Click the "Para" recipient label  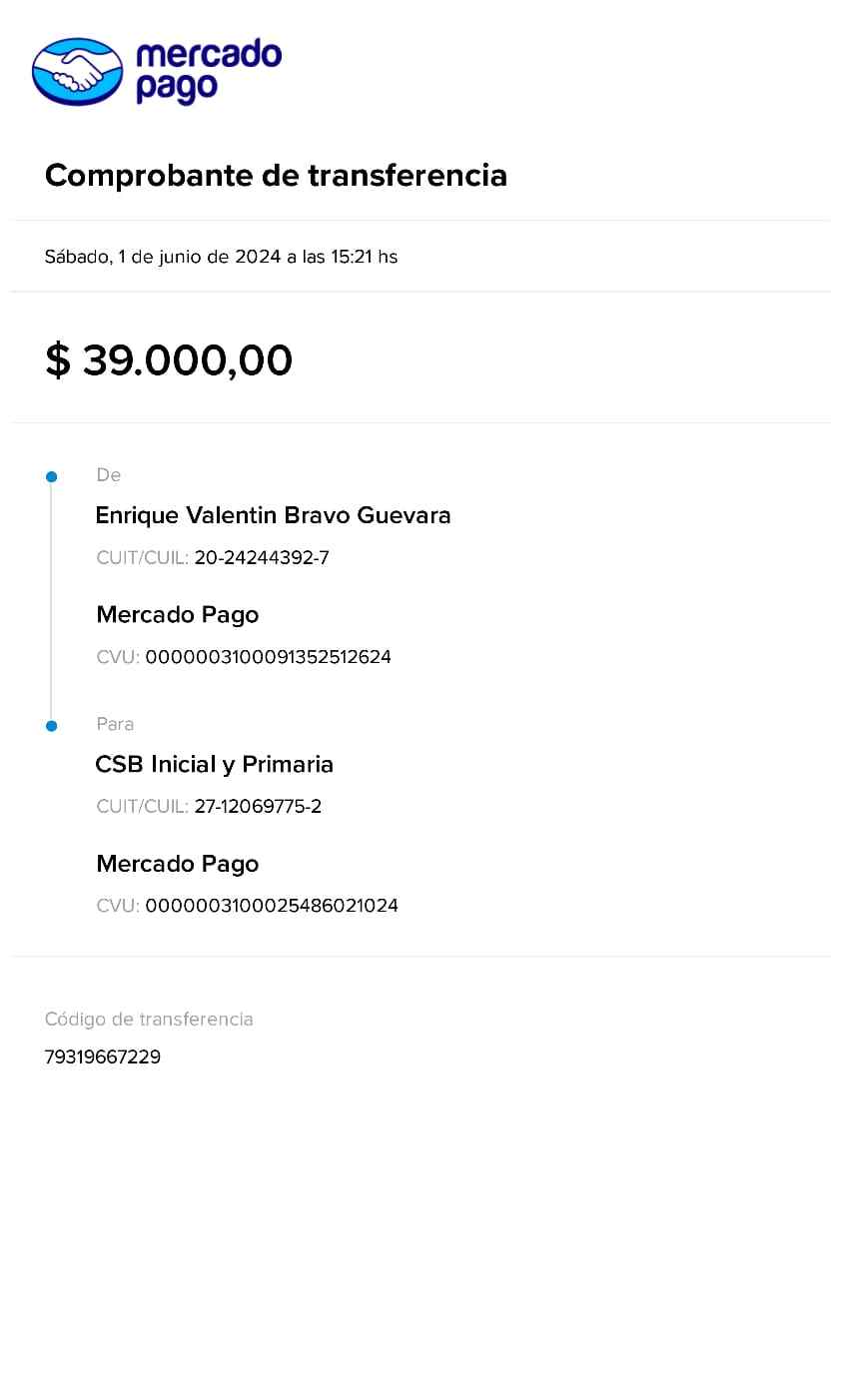point(115,724)
